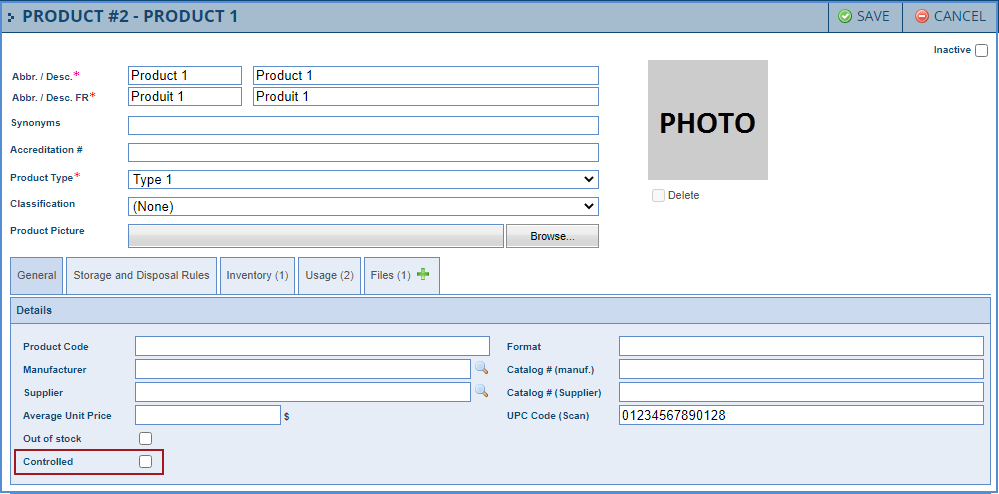999x494 pixels.
Task: Click the Cancel button
Action: click(x=949, y=16)
